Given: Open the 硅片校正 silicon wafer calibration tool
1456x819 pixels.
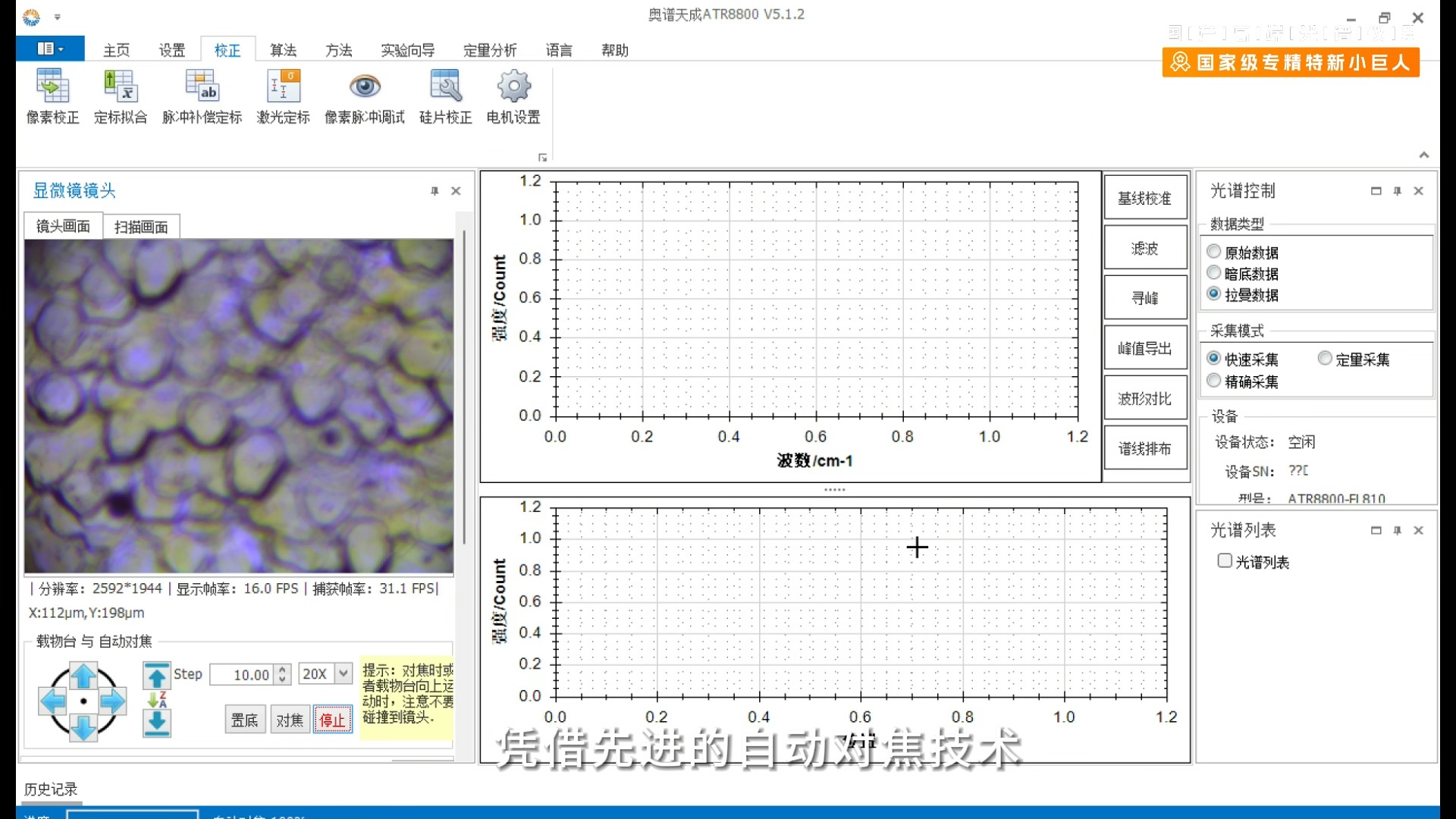Looking at the screenshot, I should [445, 97].
